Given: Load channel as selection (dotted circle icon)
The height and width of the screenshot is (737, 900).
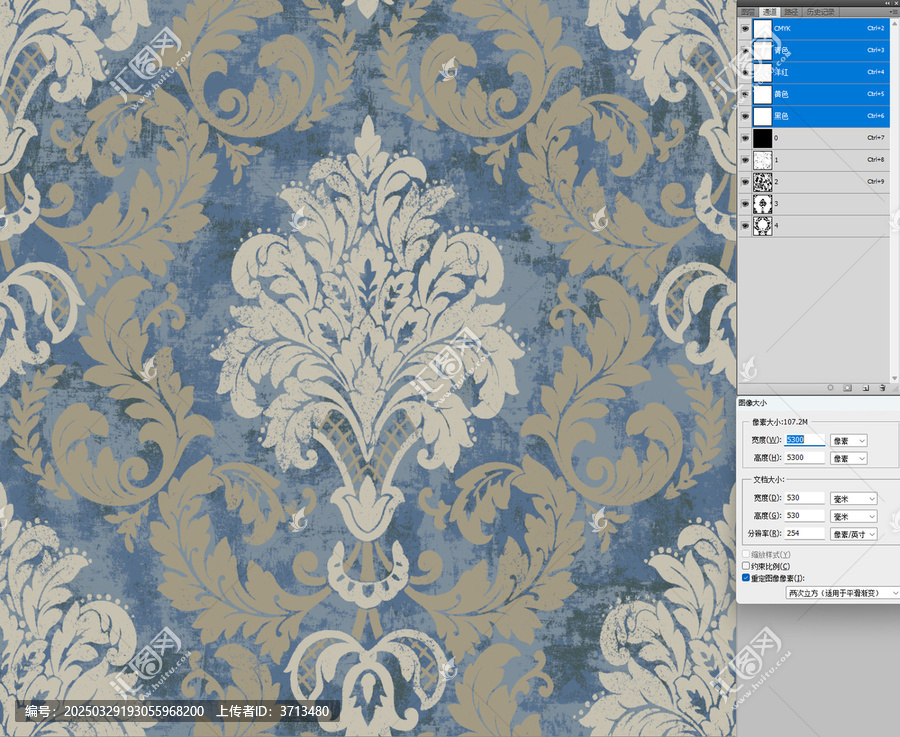Looking at the screenshot, I should point(830,388).
